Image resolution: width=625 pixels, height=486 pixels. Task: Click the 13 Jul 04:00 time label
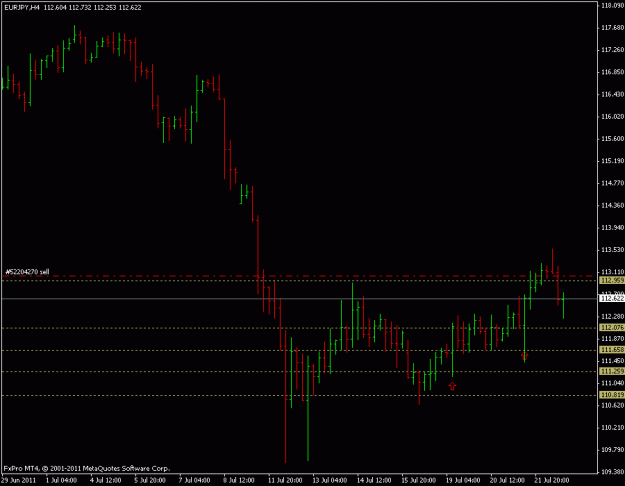(329, 480)
